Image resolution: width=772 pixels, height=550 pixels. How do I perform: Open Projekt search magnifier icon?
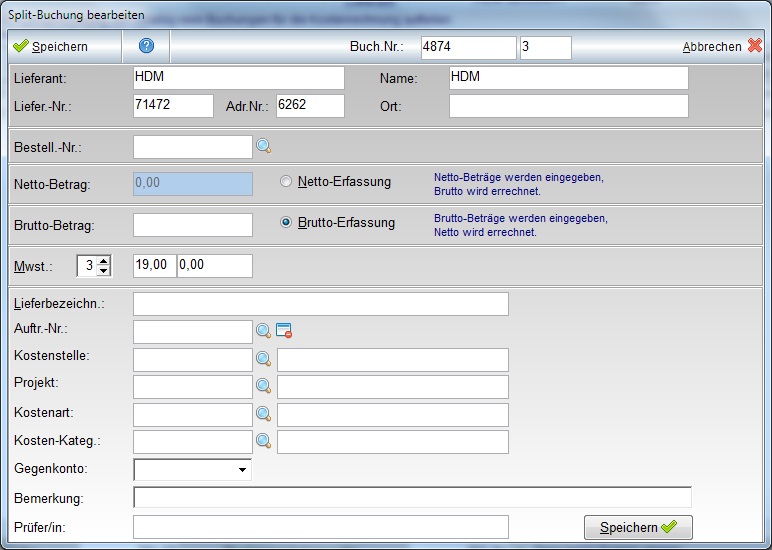(x=263, y=385)
